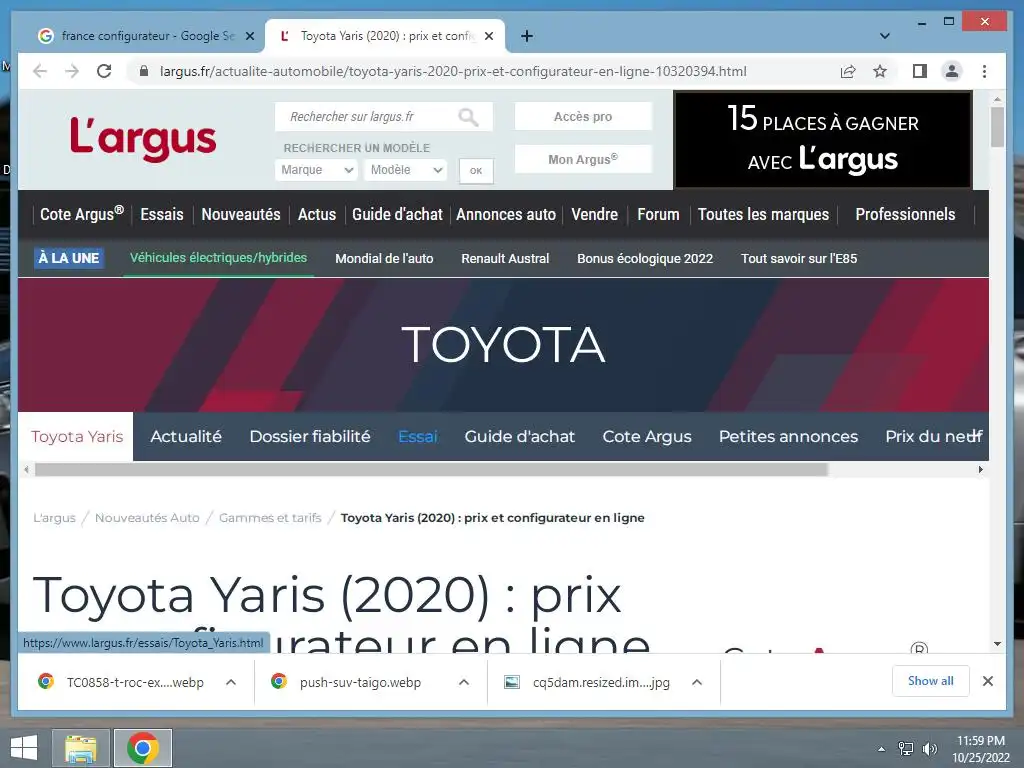Viewport: 1024px width, 768px height.
Task: Open a new tab with plus
Action: pos(527,36)
